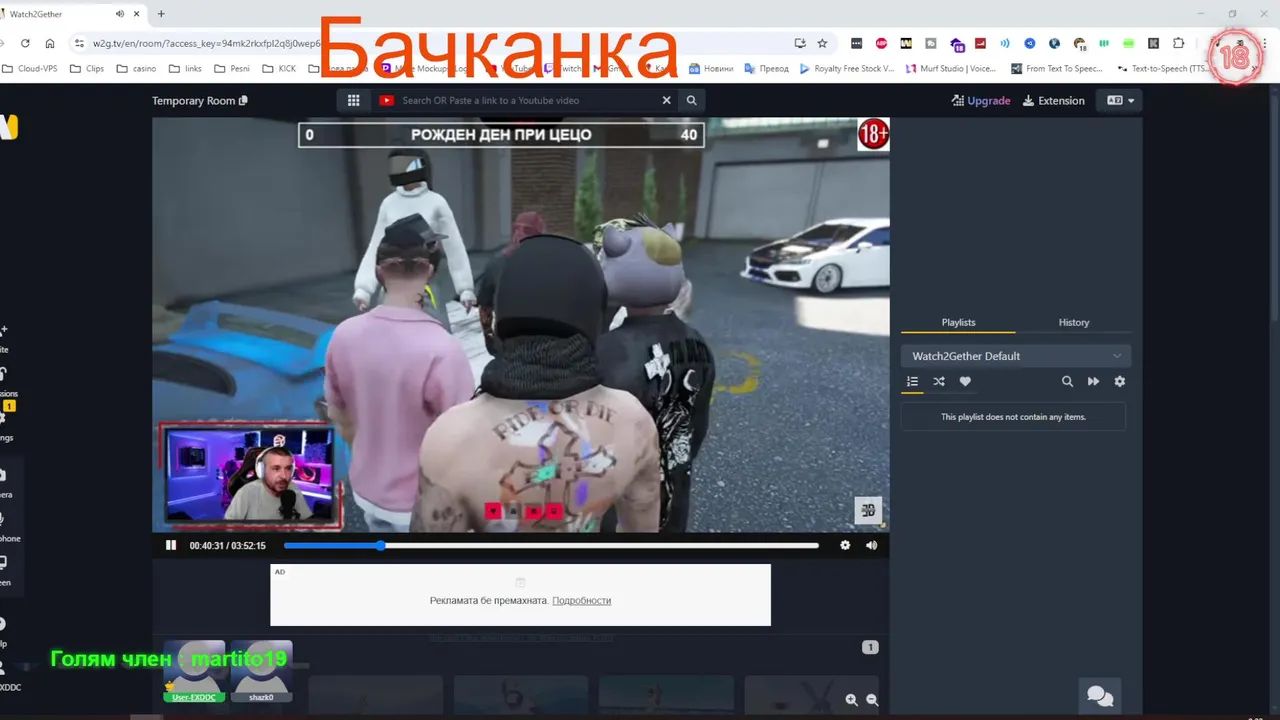
Task: Open the Новини bookmark
Action: 711,69
